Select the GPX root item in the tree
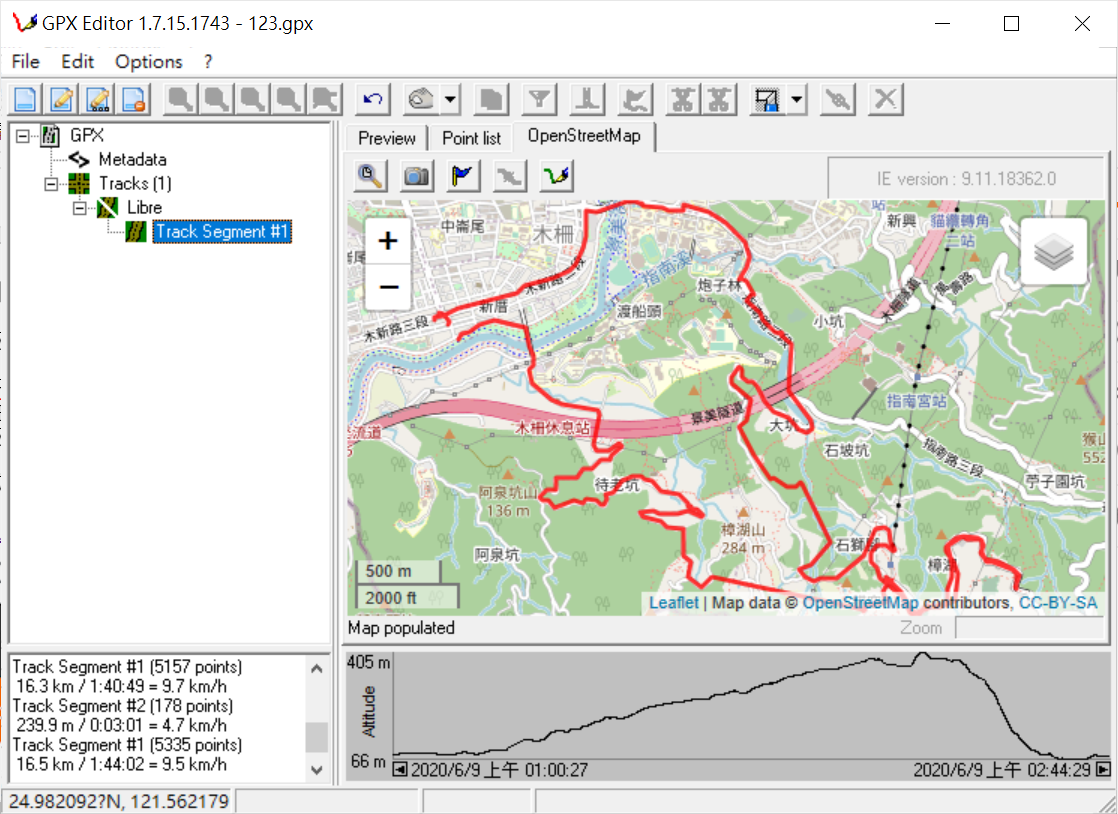The height and width of the screenshot is (814, 1118). (86, 135)
